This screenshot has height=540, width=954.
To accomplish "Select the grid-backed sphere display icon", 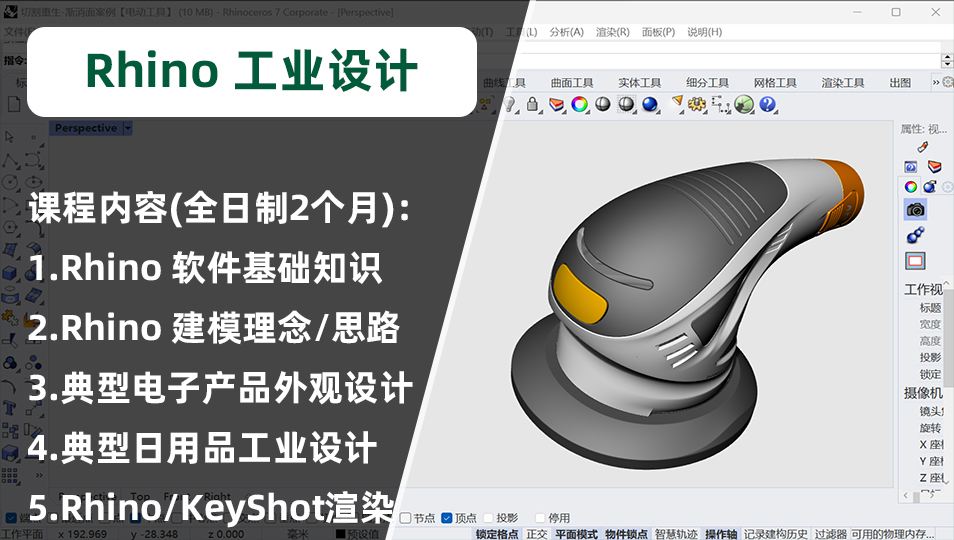I will [626, 105].
